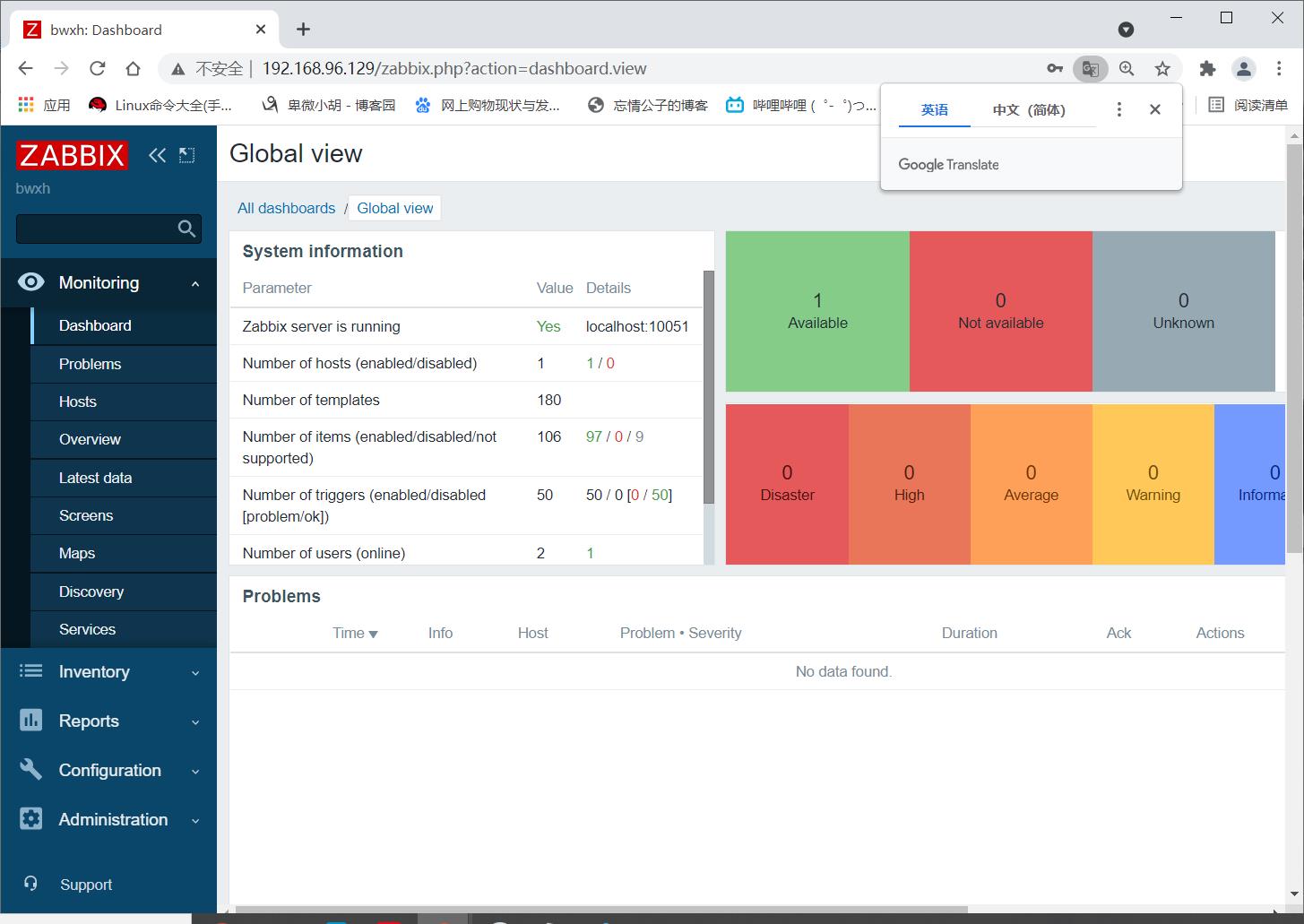Click the System information widget scrollbar
This screenshot has height=924, width=1304.
click(709, 387)
